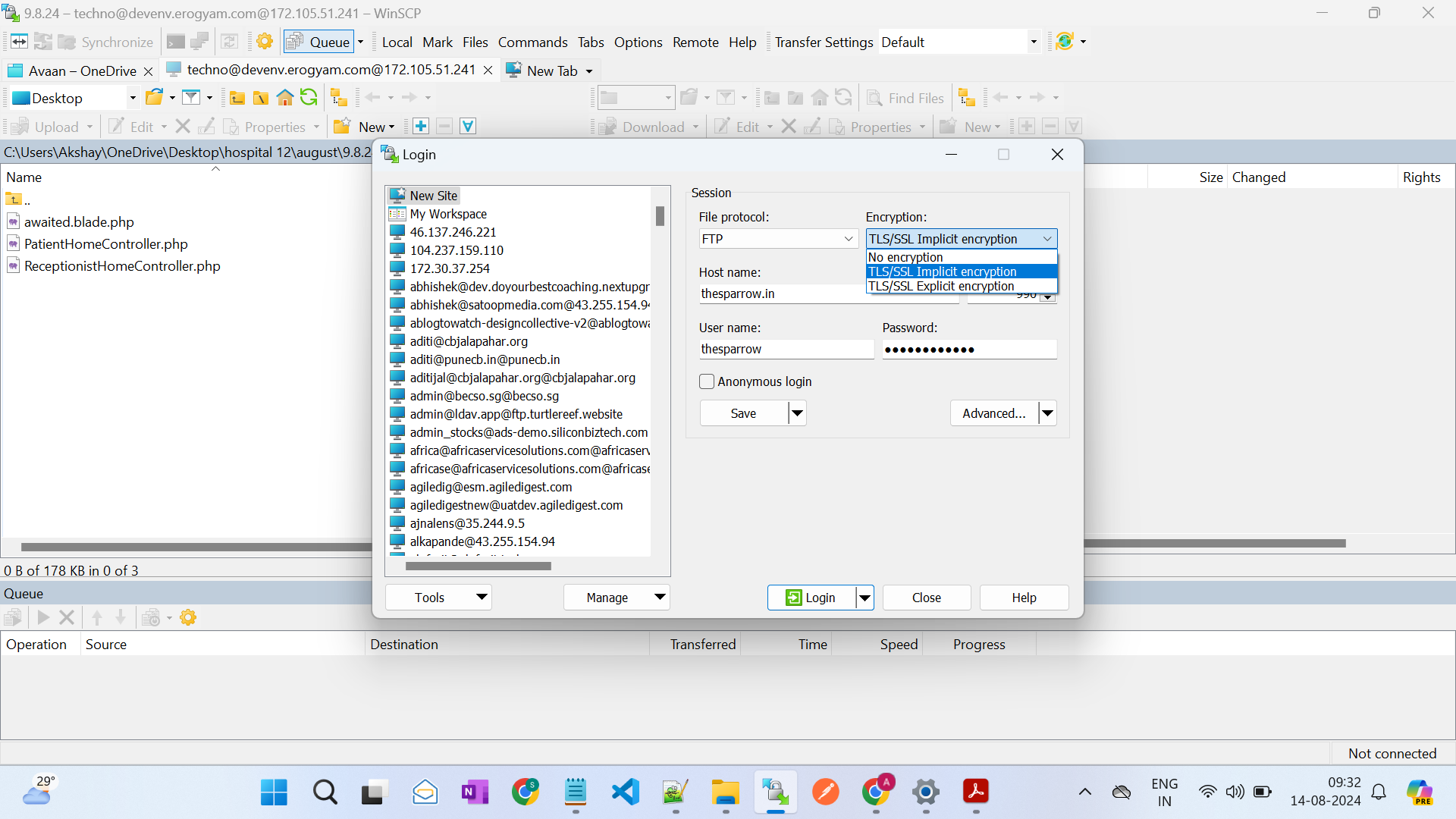Click the Close button in Login dialog

927,598
